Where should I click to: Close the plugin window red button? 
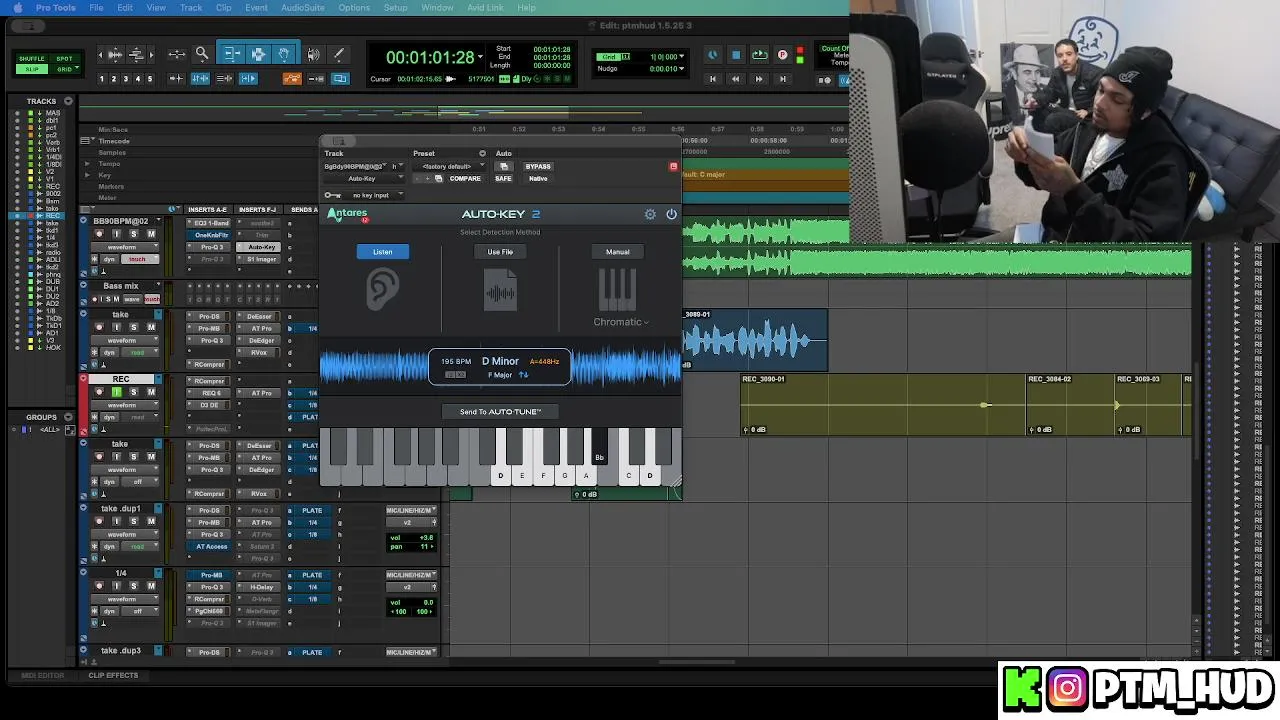(673, 166)
